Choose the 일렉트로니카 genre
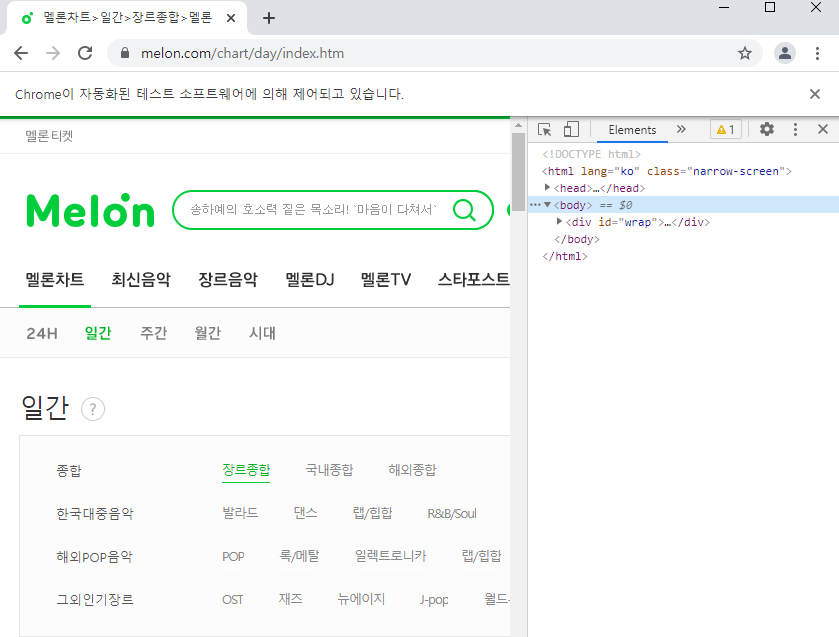 coord(391,556)
